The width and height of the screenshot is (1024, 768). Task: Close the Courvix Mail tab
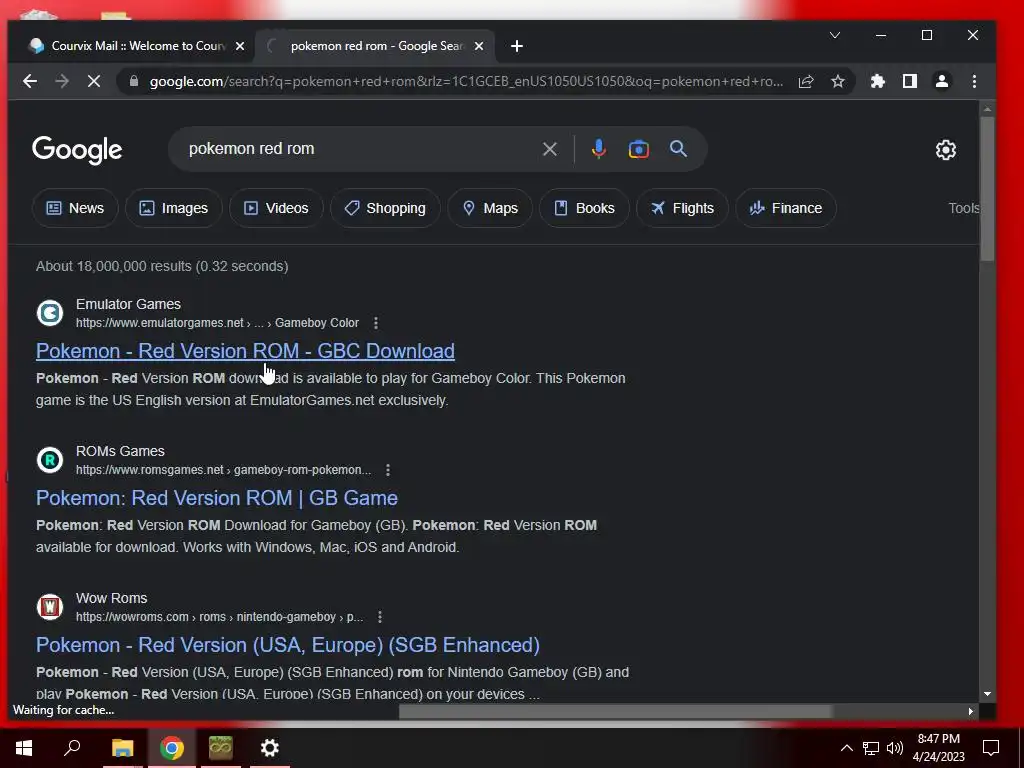click(240, 46)
